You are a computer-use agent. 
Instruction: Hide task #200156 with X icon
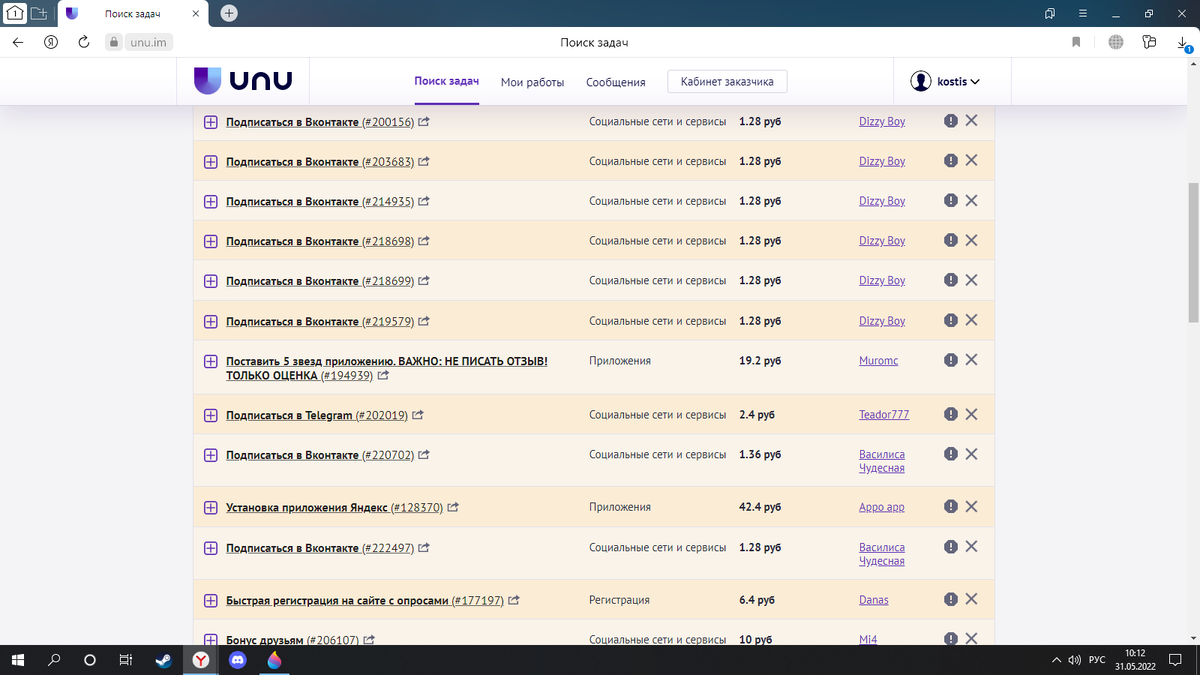(x=971, y=120)
